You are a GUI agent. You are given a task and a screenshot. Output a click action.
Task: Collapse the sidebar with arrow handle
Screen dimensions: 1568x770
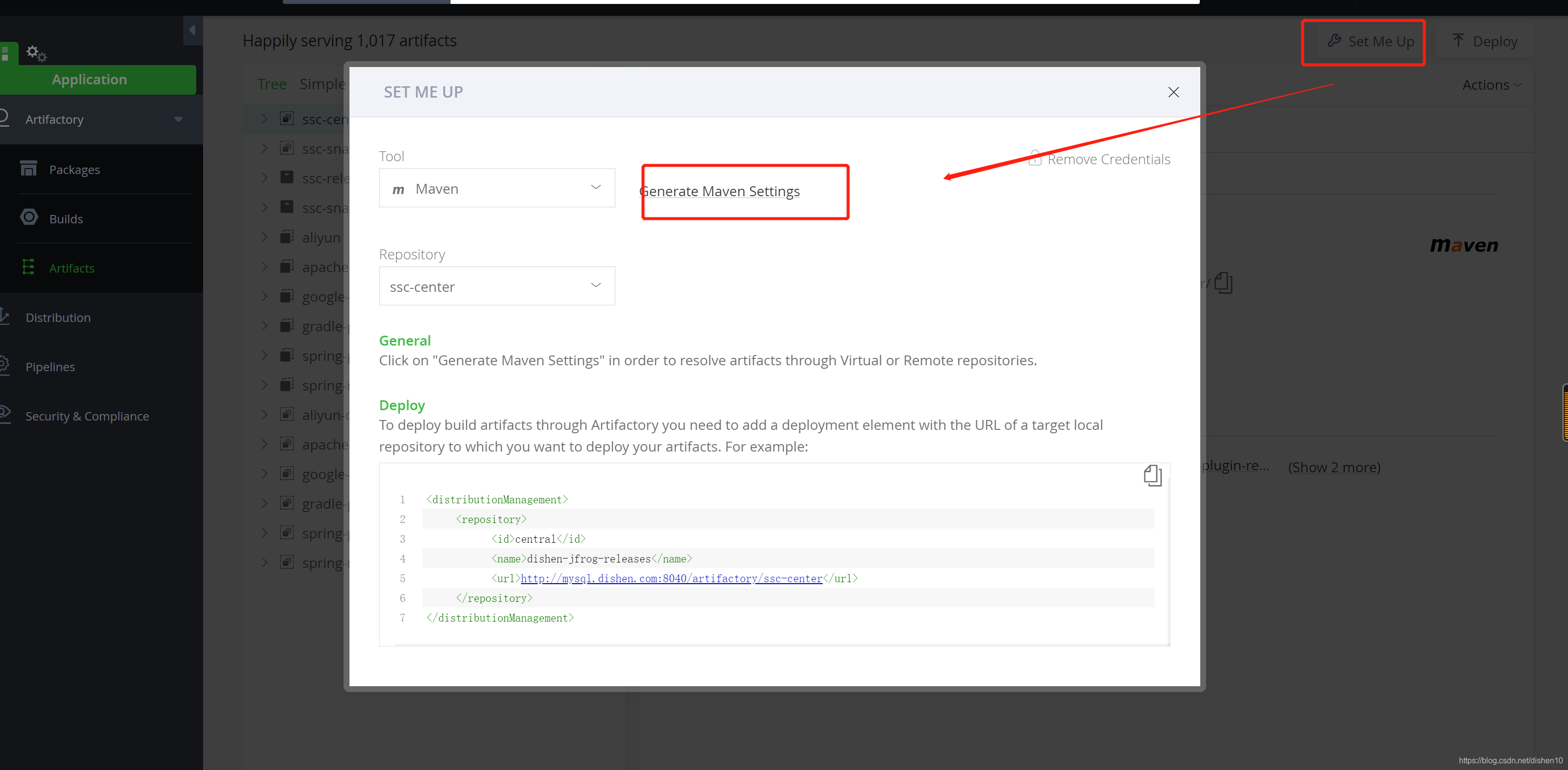click(192, 30)
